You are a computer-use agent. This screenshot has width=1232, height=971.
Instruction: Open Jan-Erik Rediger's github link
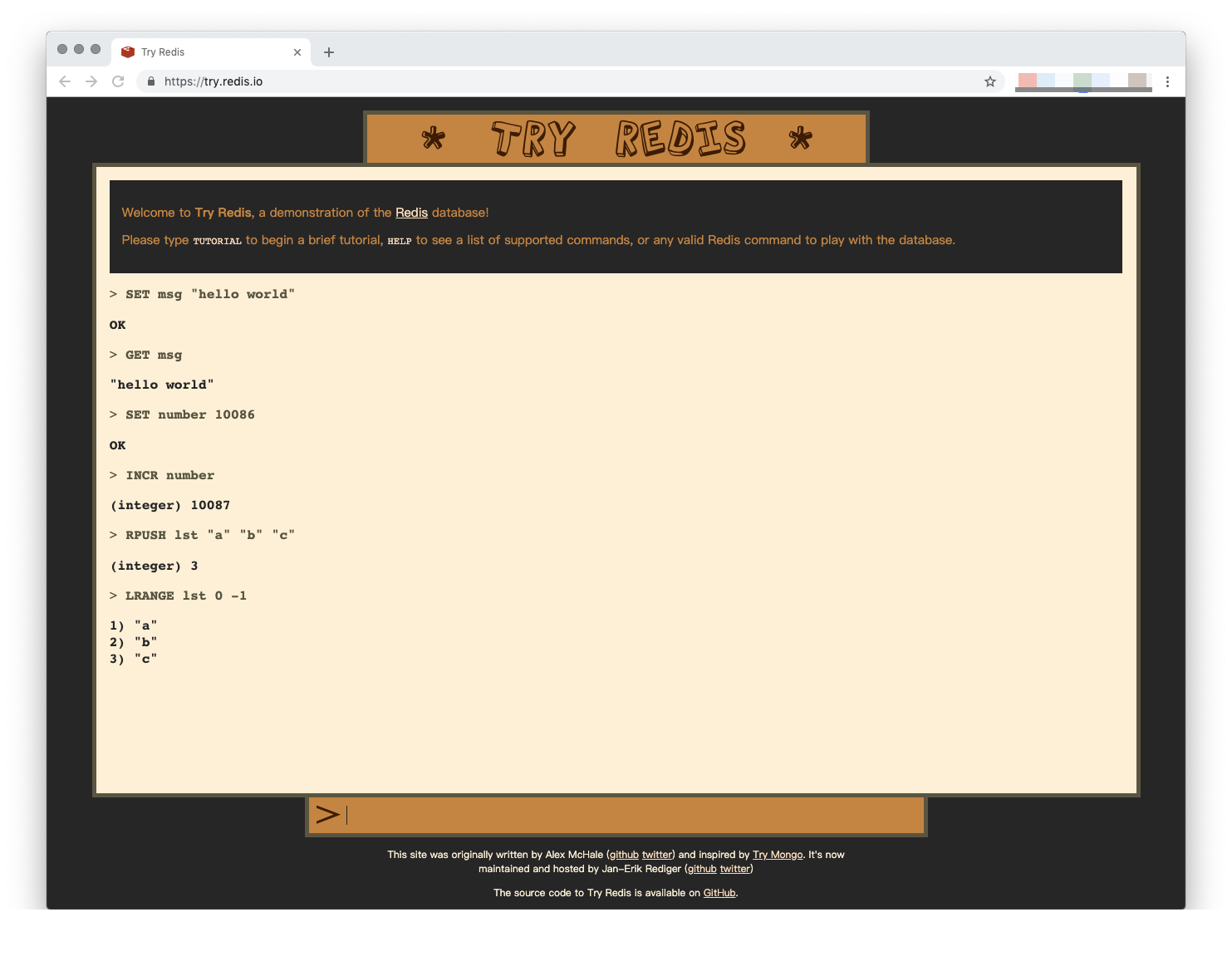click(702, 869)
